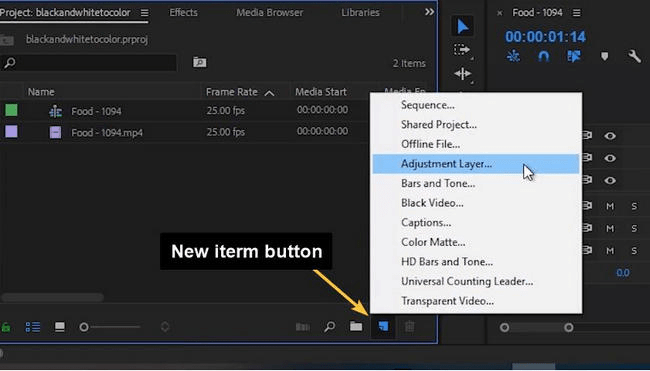Image resolution: width=650 pixels, height=371 pixels.
Task: Switch to the Media Browser tab
Action: 269,12
